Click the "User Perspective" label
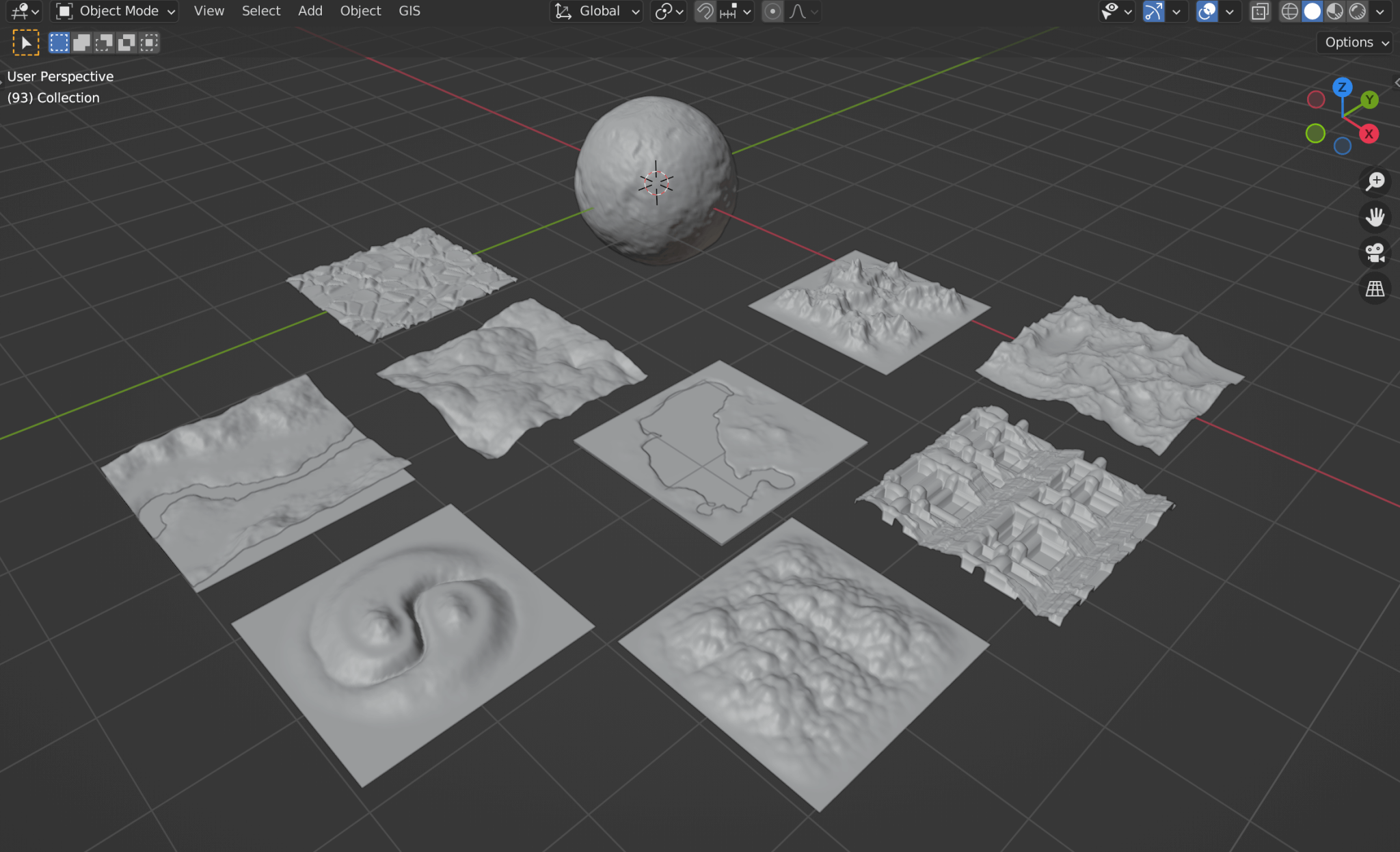 (60, 77)
